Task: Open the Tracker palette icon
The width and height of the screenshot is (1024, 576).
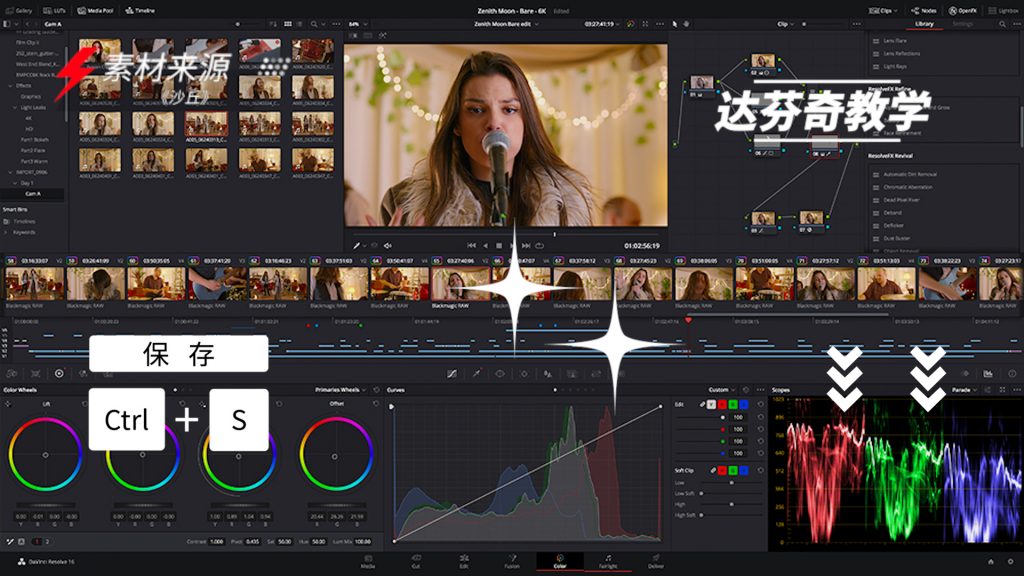Action: pos(524,374)
